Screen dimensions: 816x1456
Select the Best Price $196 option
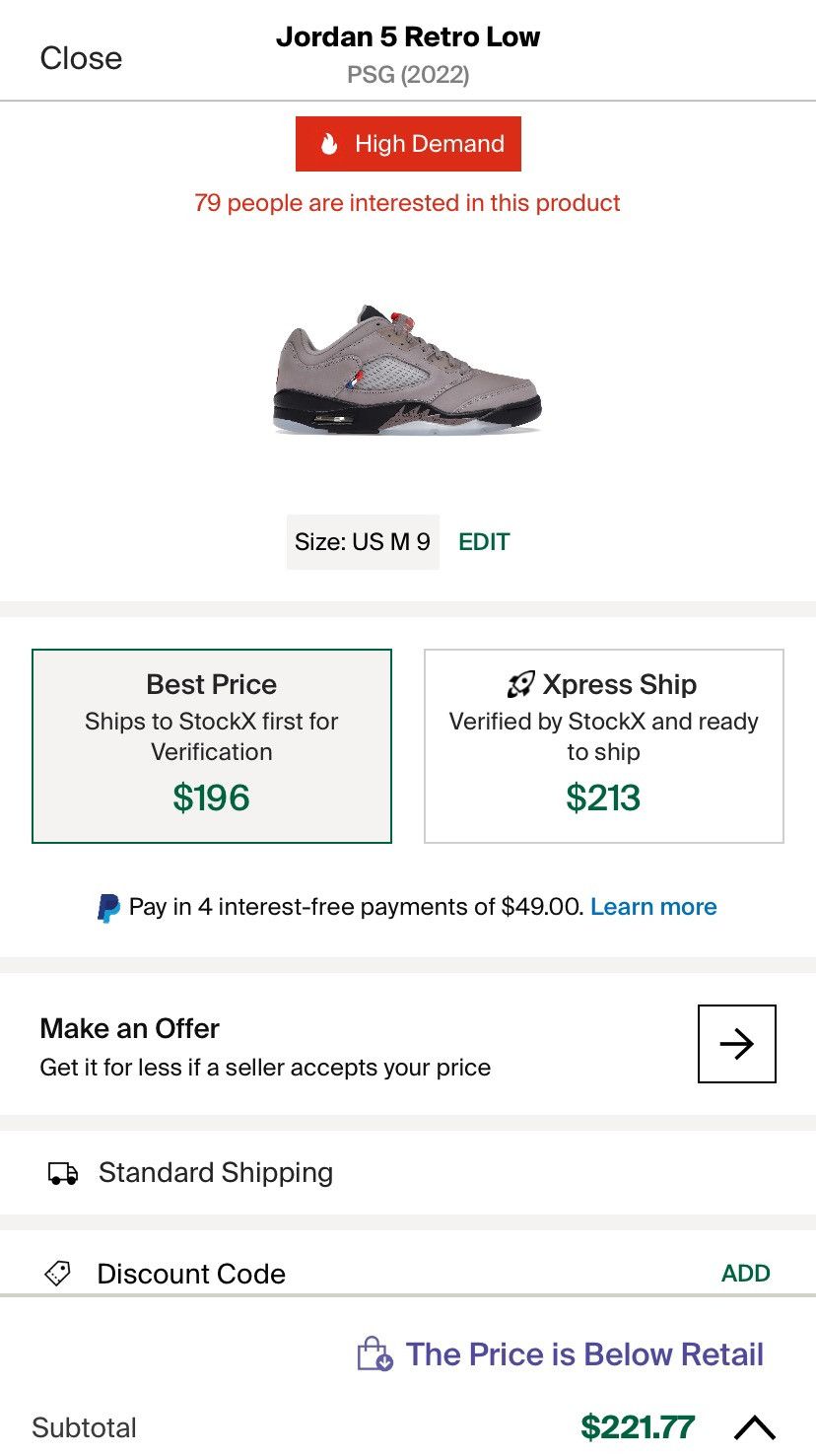(212, 746)
